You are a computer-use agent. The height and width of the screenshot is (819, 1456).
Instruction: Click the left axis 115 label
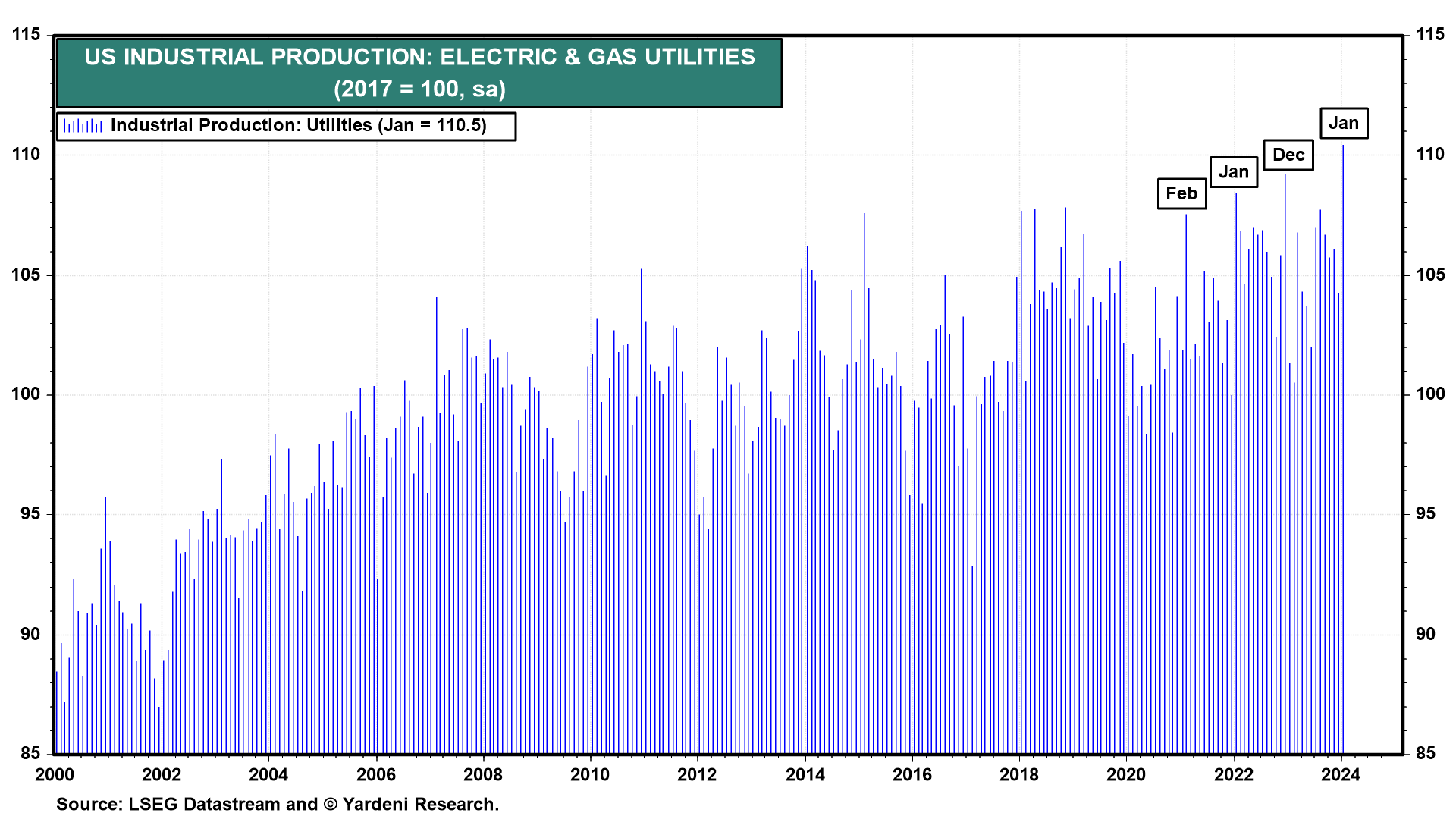(27, 35)
